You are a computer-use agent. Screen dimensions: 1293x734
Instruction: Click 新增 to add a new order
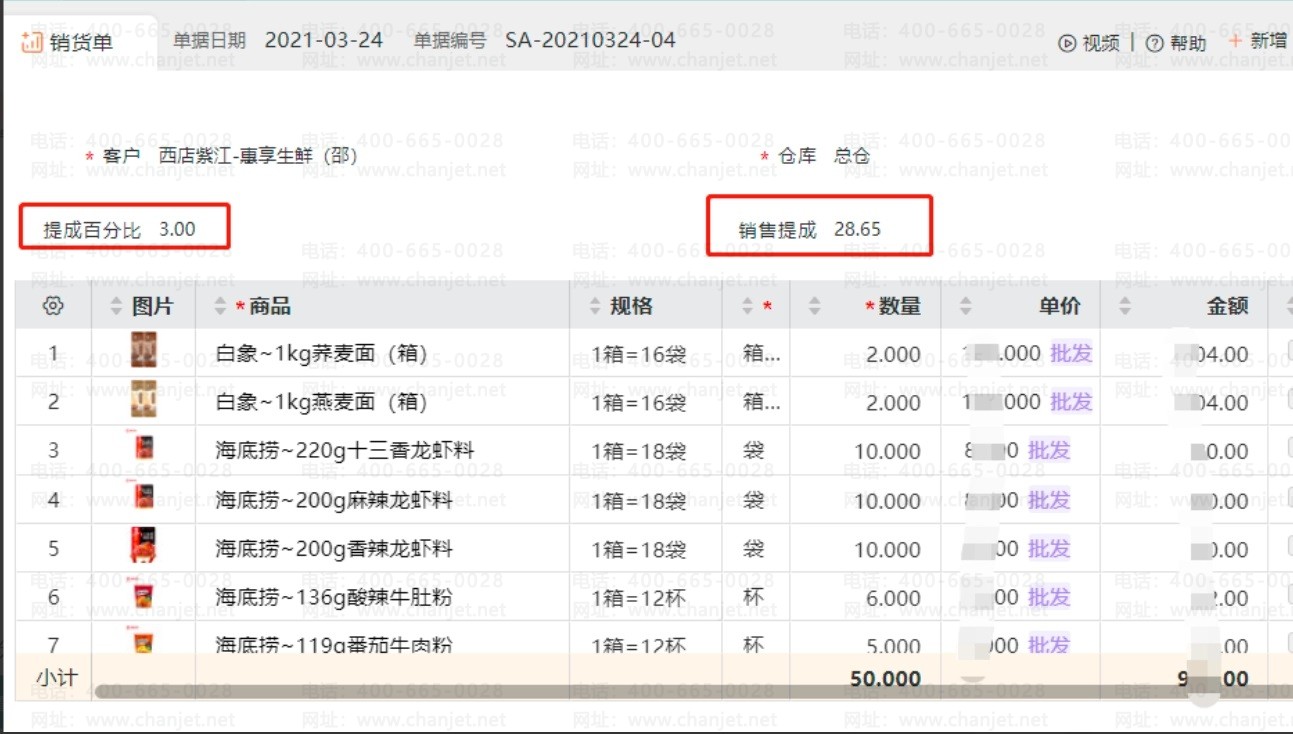click(x=1257, y=41)
